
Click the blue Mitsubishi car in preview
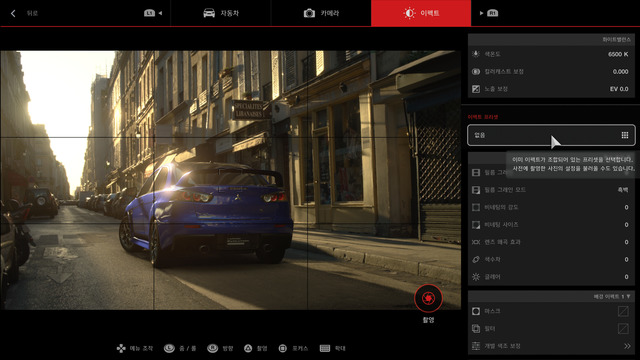tap(206, 214)
